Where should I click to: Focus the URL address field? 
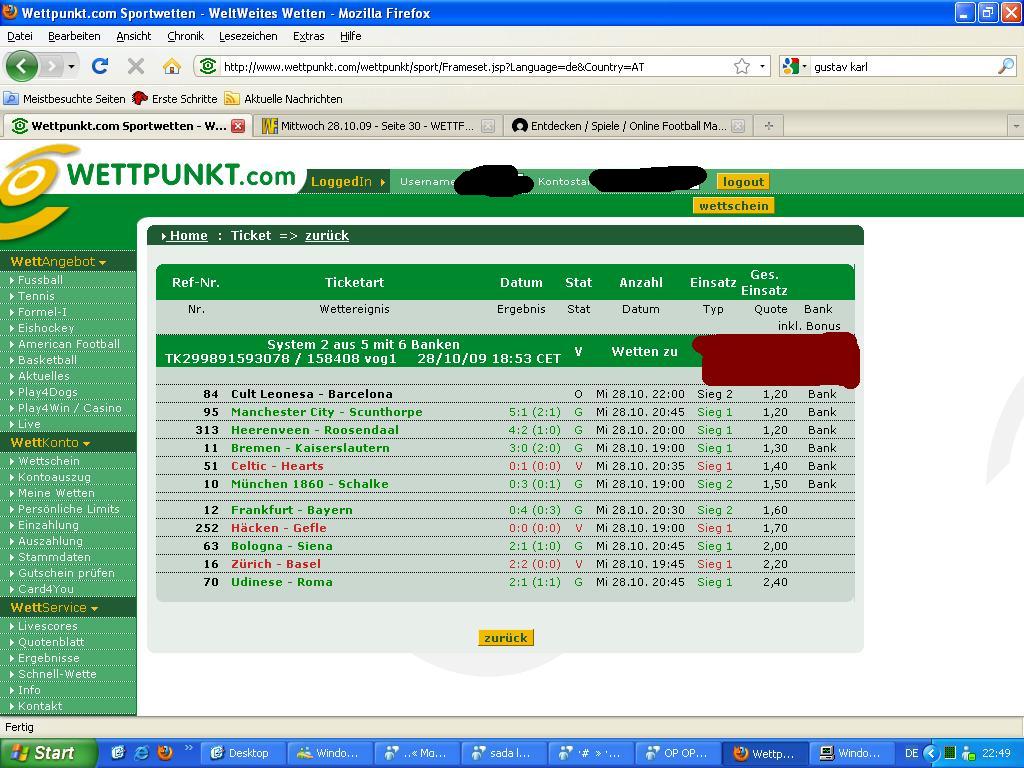click(474, 66)
